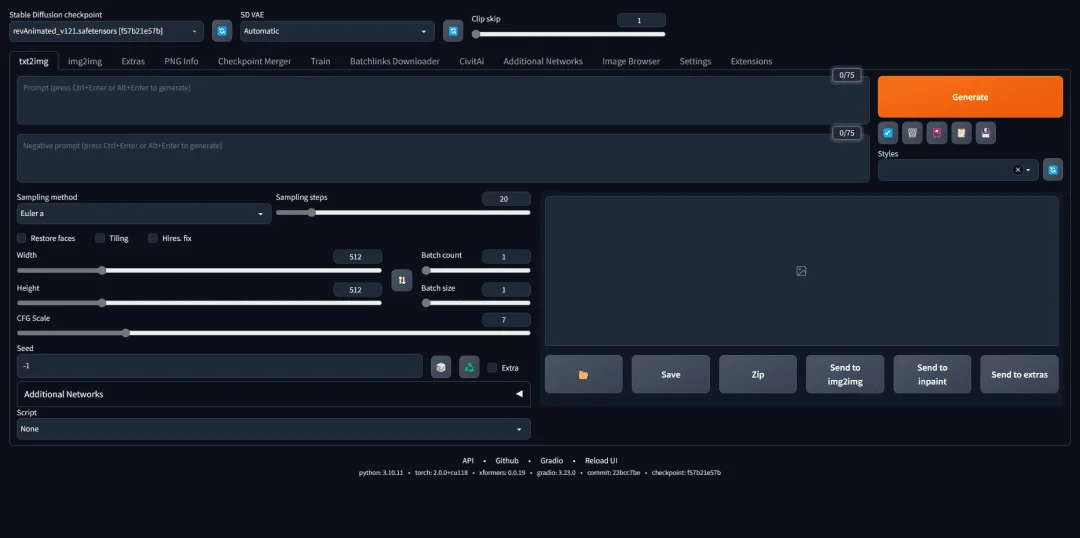The width and height of the screenshot is (1080, 538).
Task: Open the Image Browser tab
Action: 631,61
